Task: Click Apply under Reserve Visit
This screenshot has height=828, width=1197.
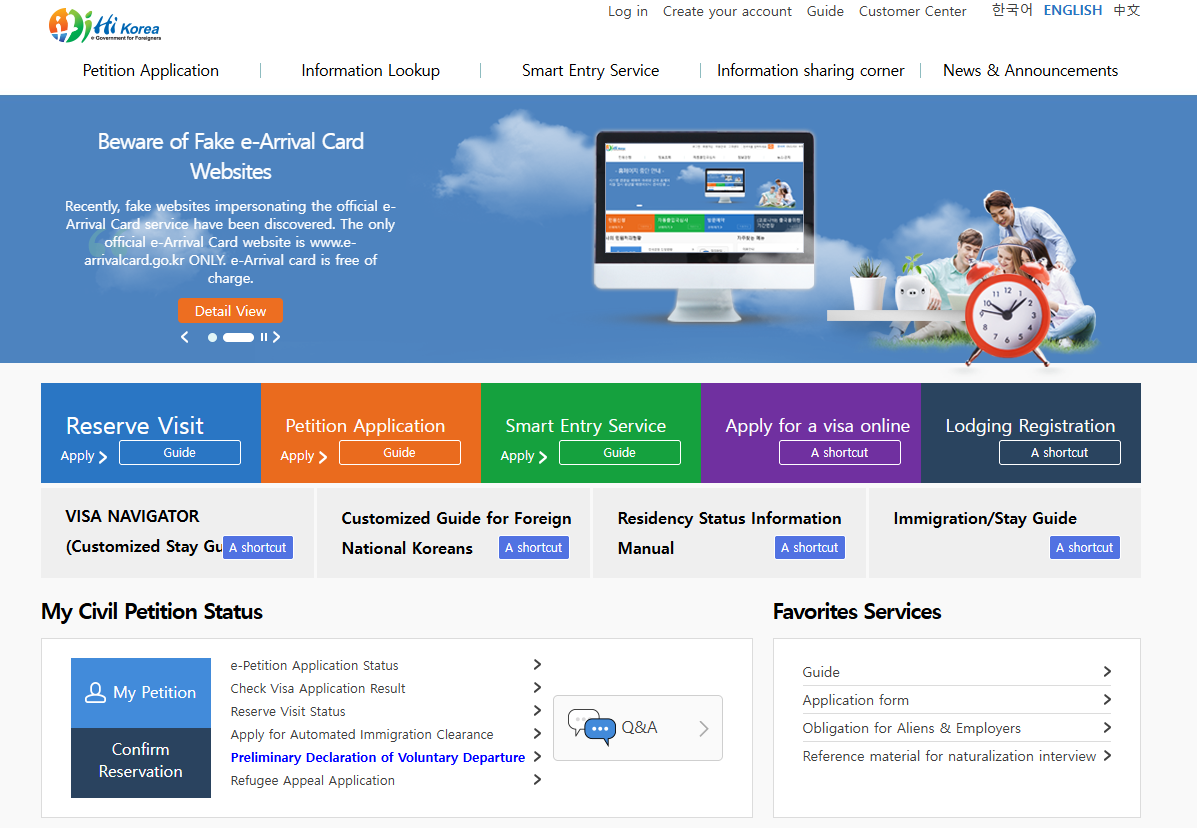Action: [x=84, y=456]
